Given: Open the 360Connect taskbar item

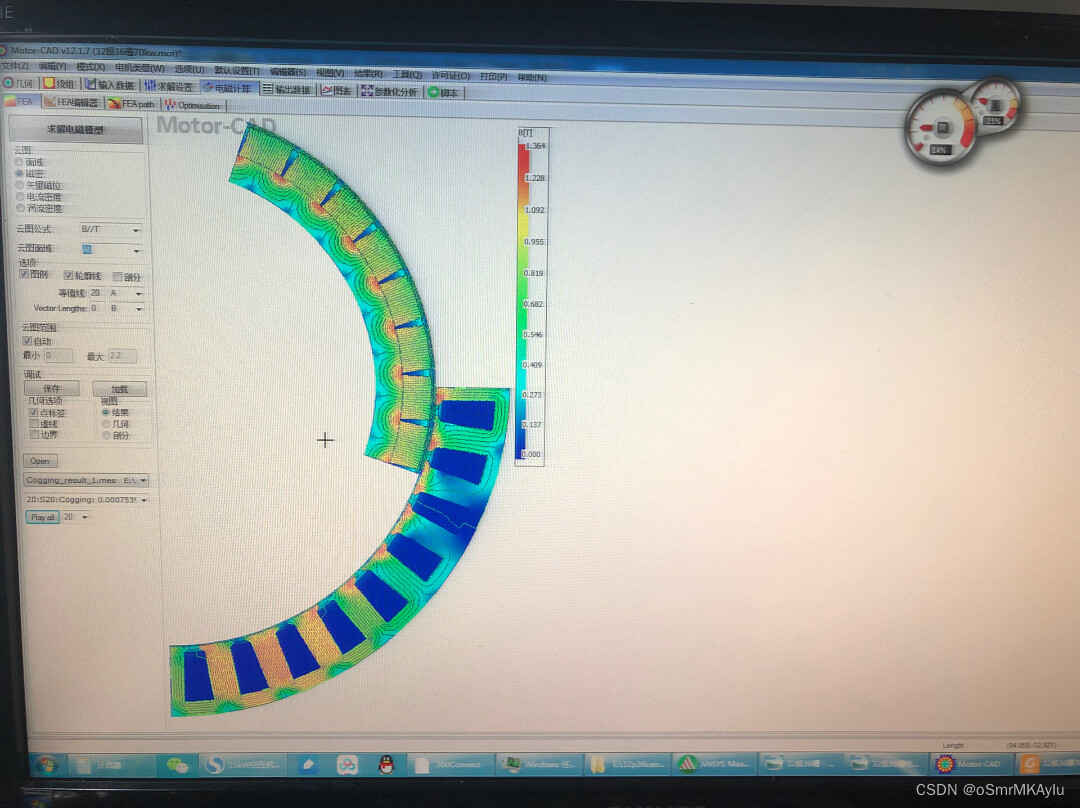Looking at the screenshot, I should pos(452,765).
